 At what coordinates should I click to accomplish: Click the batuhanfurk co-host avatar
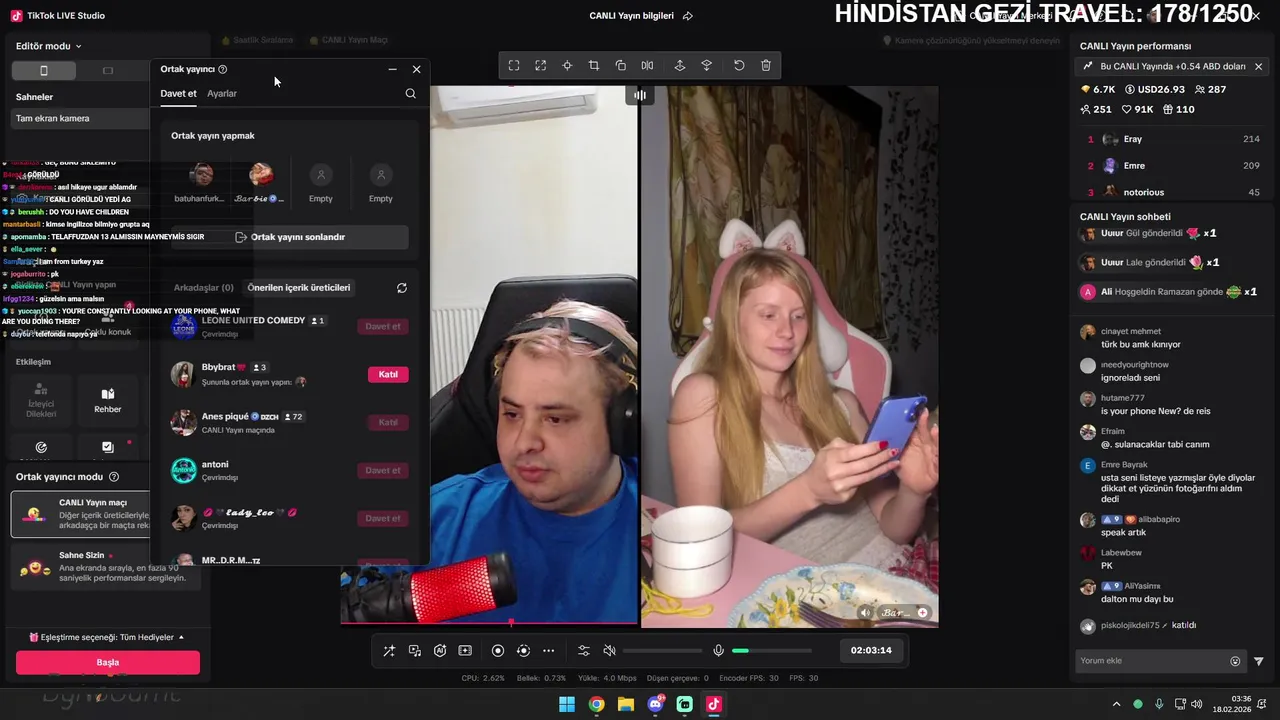[201, 176]
